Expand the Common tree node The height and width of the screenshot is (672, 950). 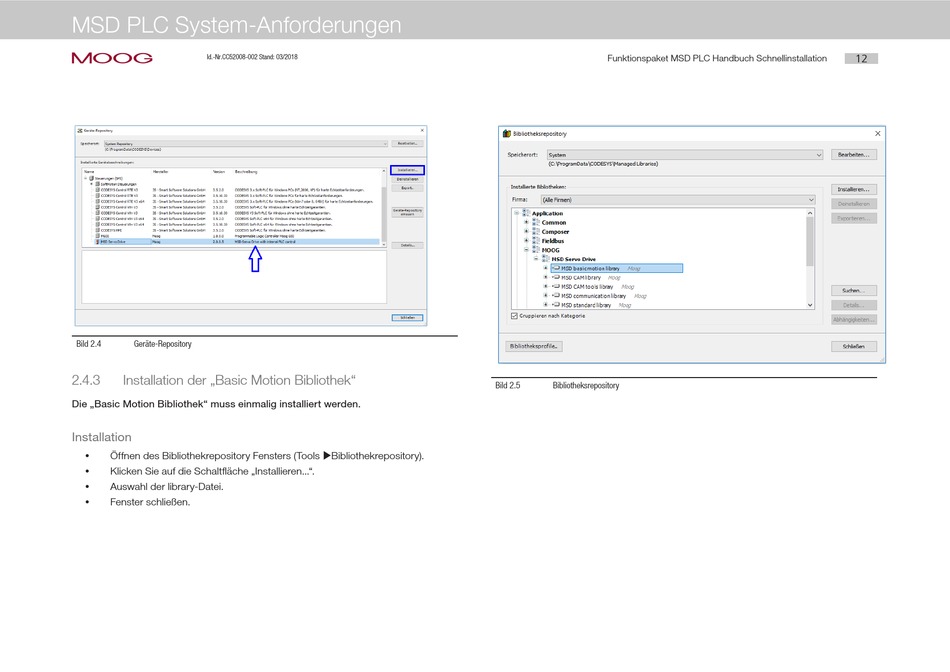[x=526, y=222]
